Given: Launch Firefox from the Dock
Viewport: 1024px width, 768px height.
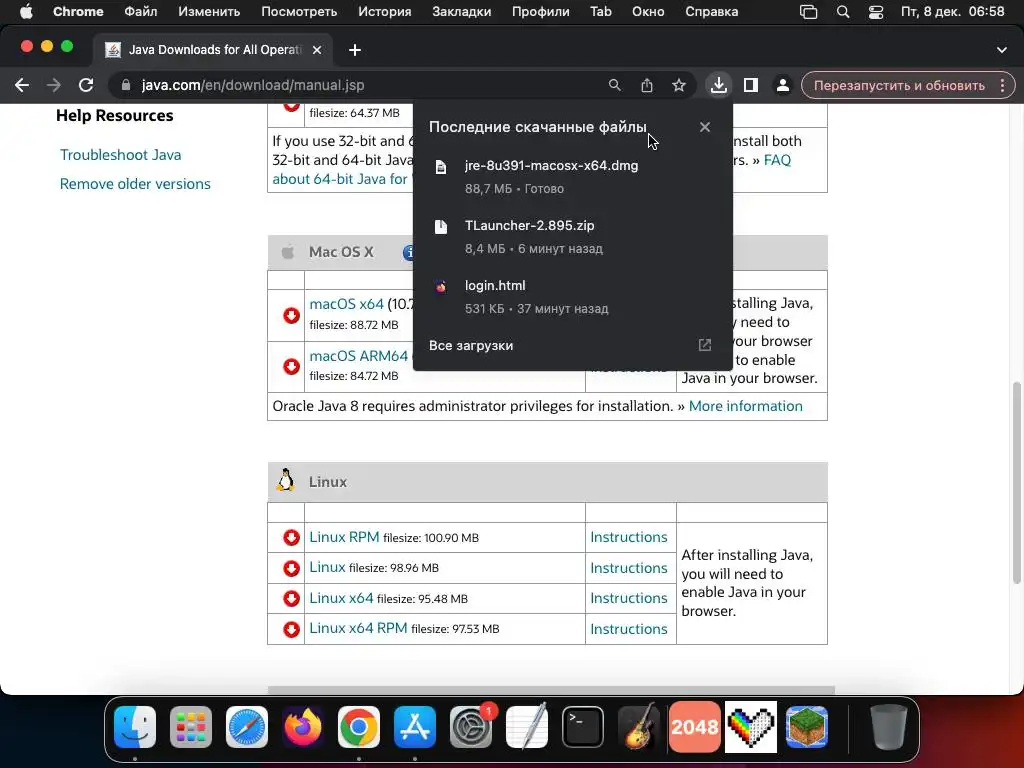Looking at the screenshot, I should pyautogui.click(x=303, y=727).
